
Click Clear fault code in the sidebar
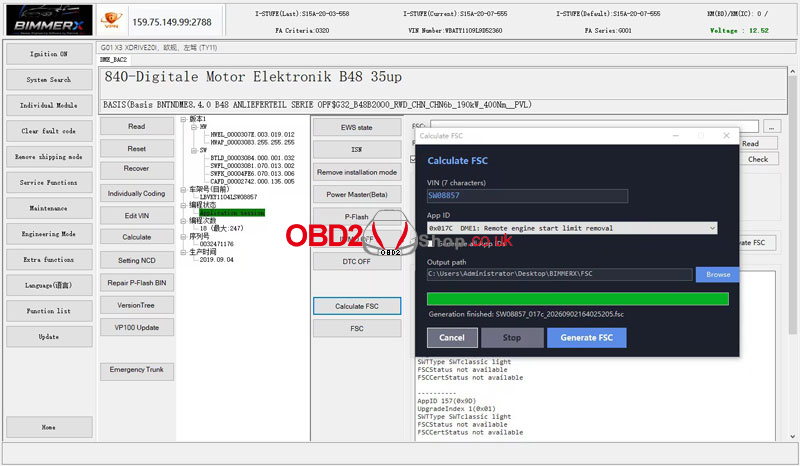(x=49, y=131)
